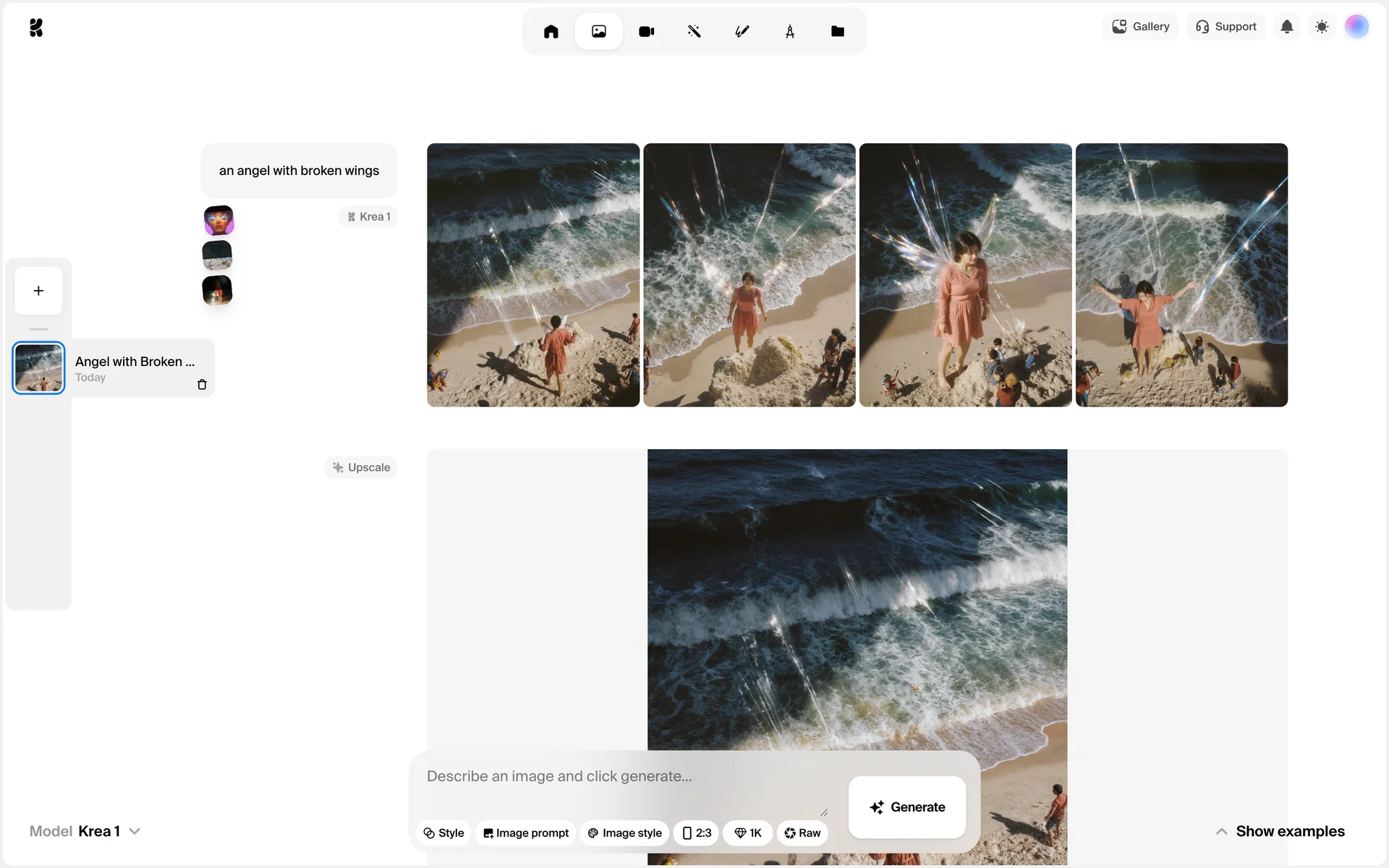Open the Home icon in top nav
This screenshot has width=1389, height=868.
click(x=551, y=31)
